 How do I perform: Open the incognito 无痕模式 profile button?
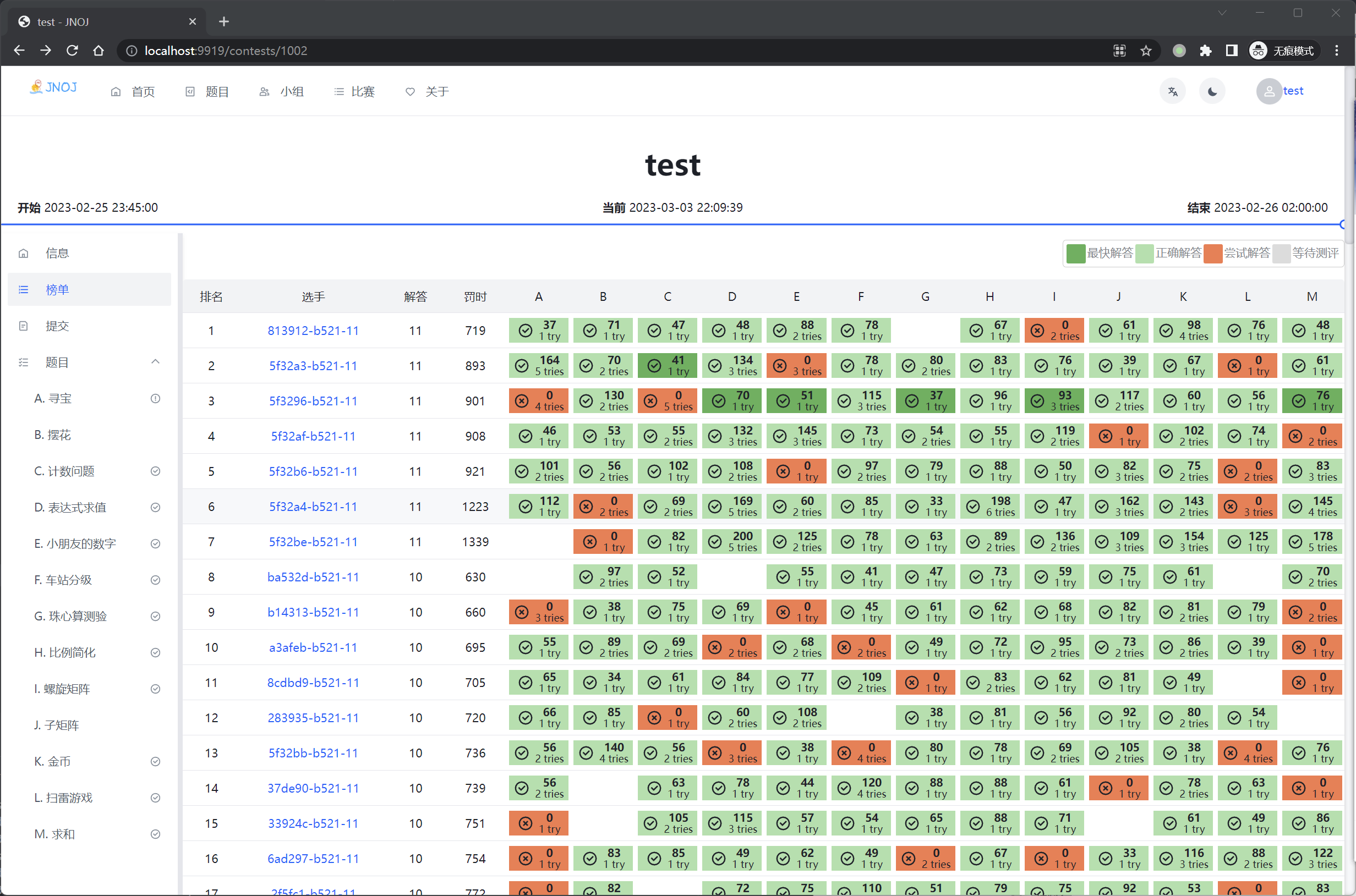pos(1283,51)
